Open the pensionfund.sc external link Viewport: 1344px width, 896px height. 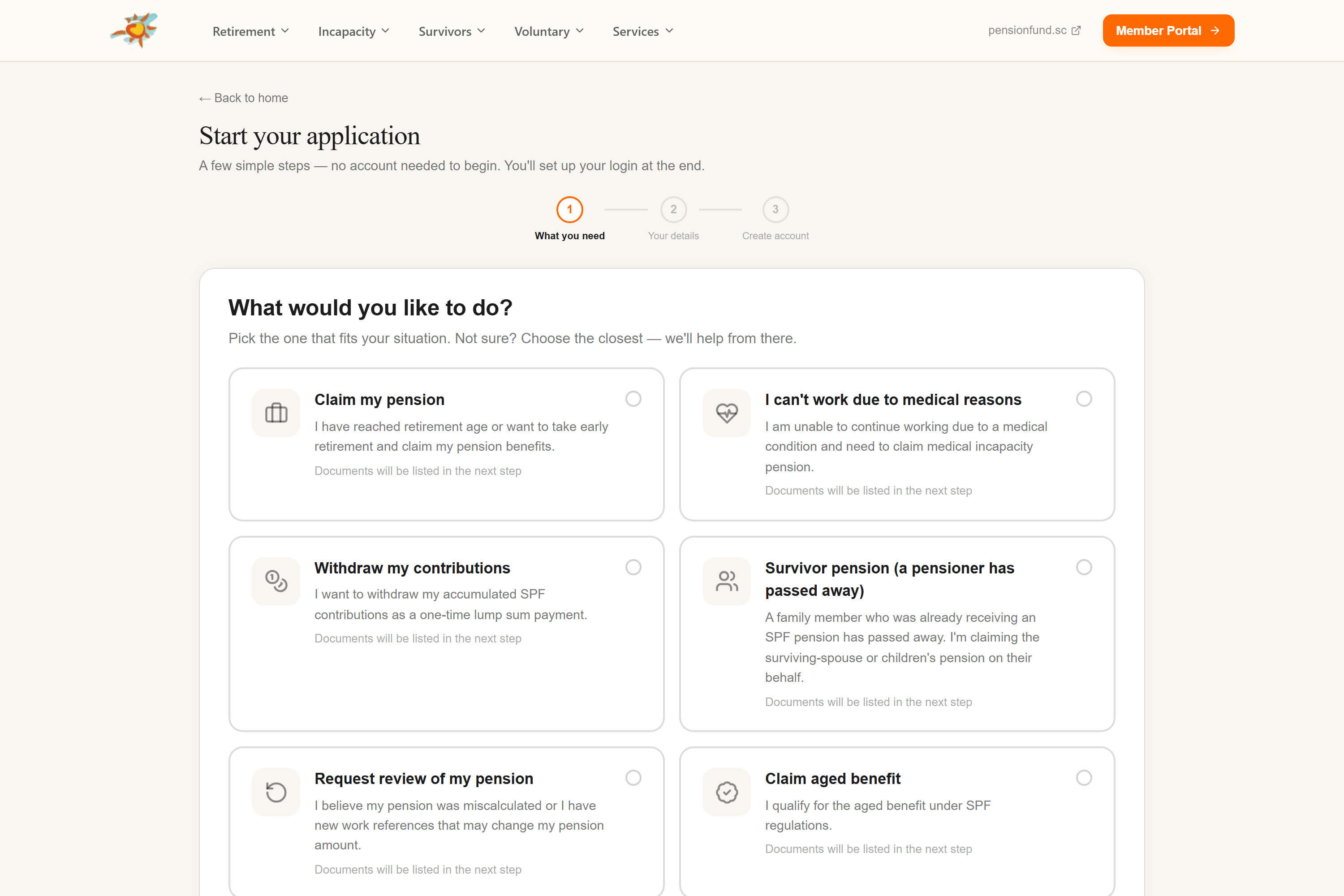pyautogui.click(x=1034, y=31)
